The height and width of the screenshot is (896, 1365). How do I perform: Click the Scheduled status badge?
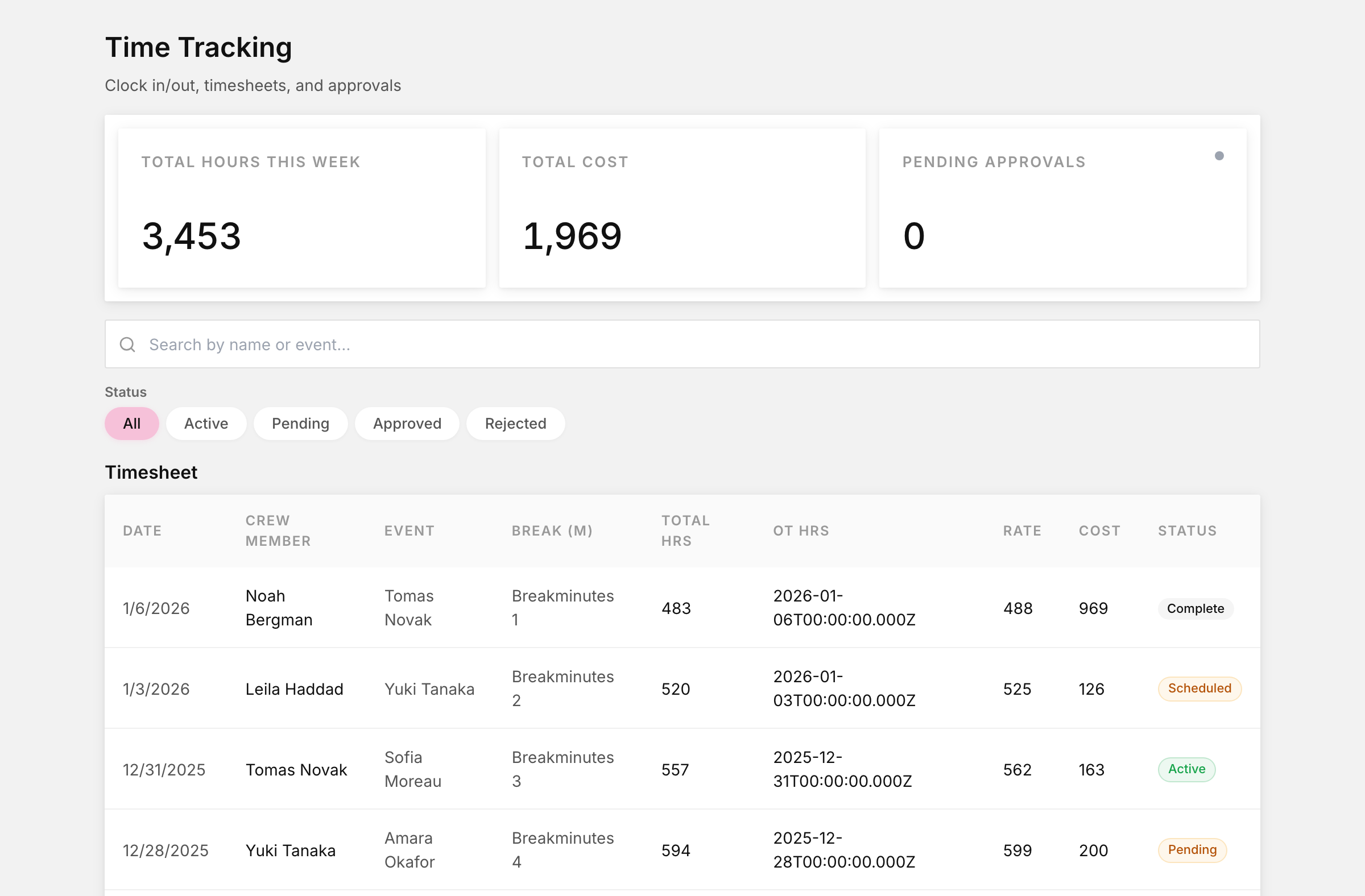(x=1200, y=688)
